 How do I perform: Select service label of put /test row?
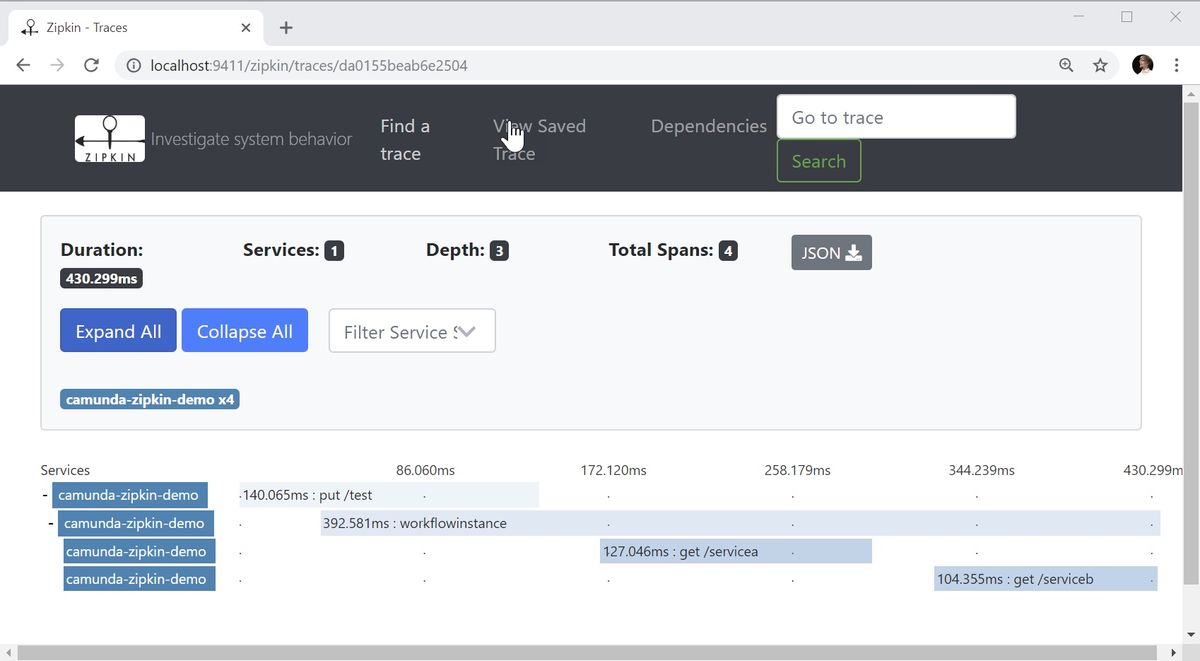click(x=129, y=495)
